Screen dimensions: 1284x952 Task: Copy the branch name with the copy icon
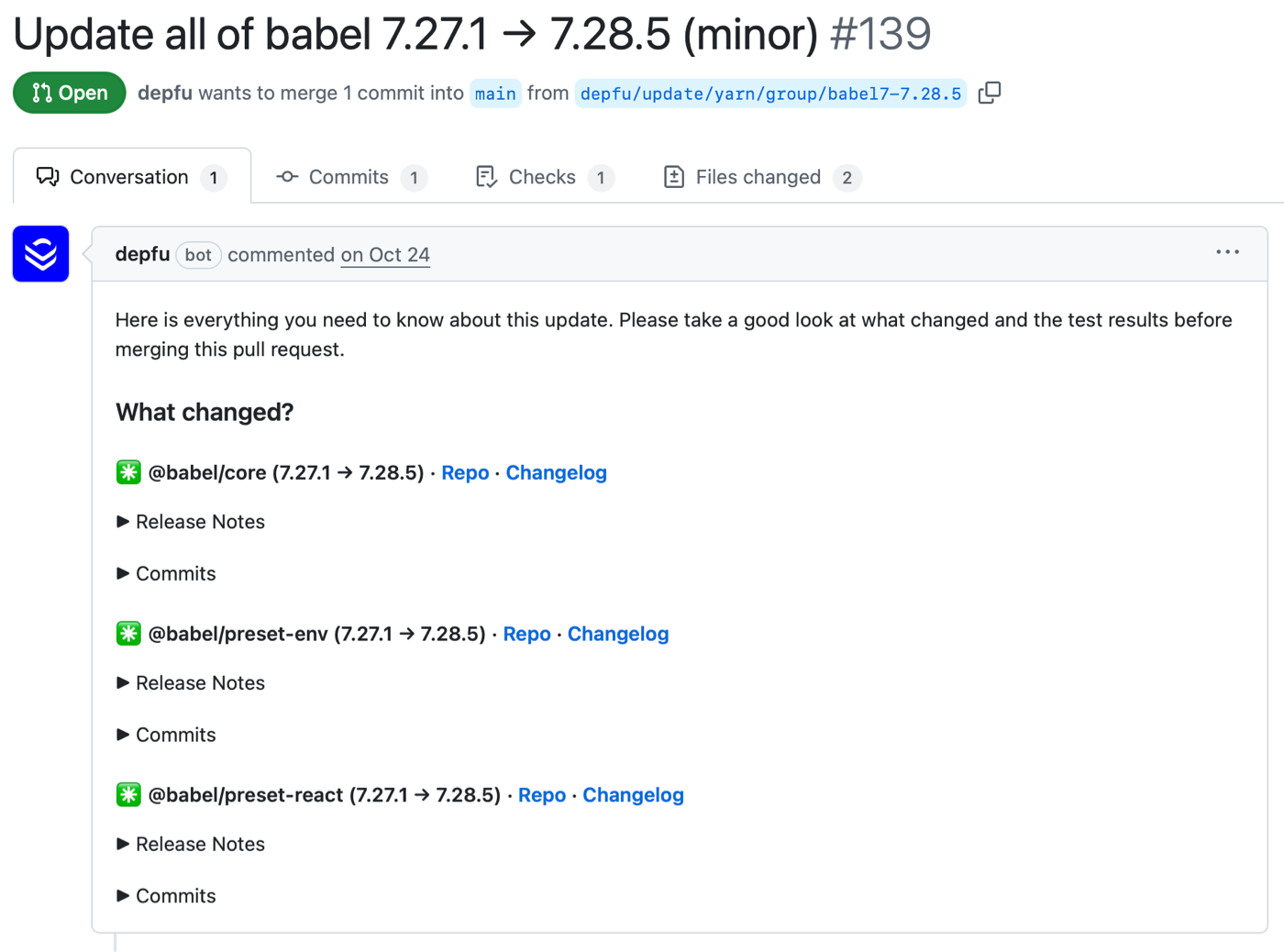(990, 93)
